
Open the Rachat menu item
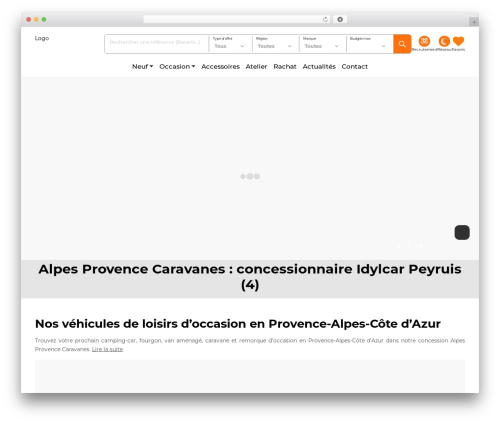[x=285, y=67]
